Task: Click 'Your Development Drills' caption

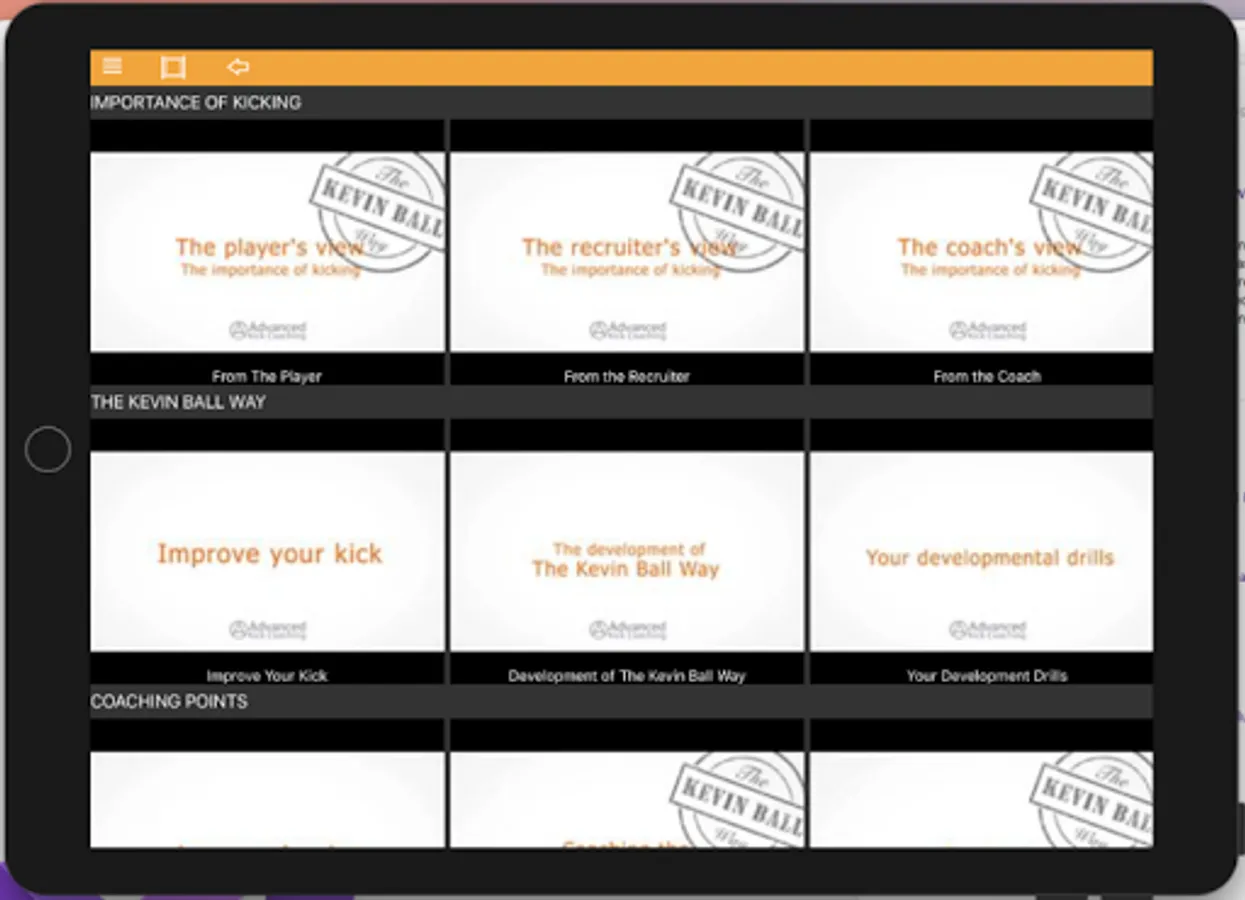Action: coord(987,676)
